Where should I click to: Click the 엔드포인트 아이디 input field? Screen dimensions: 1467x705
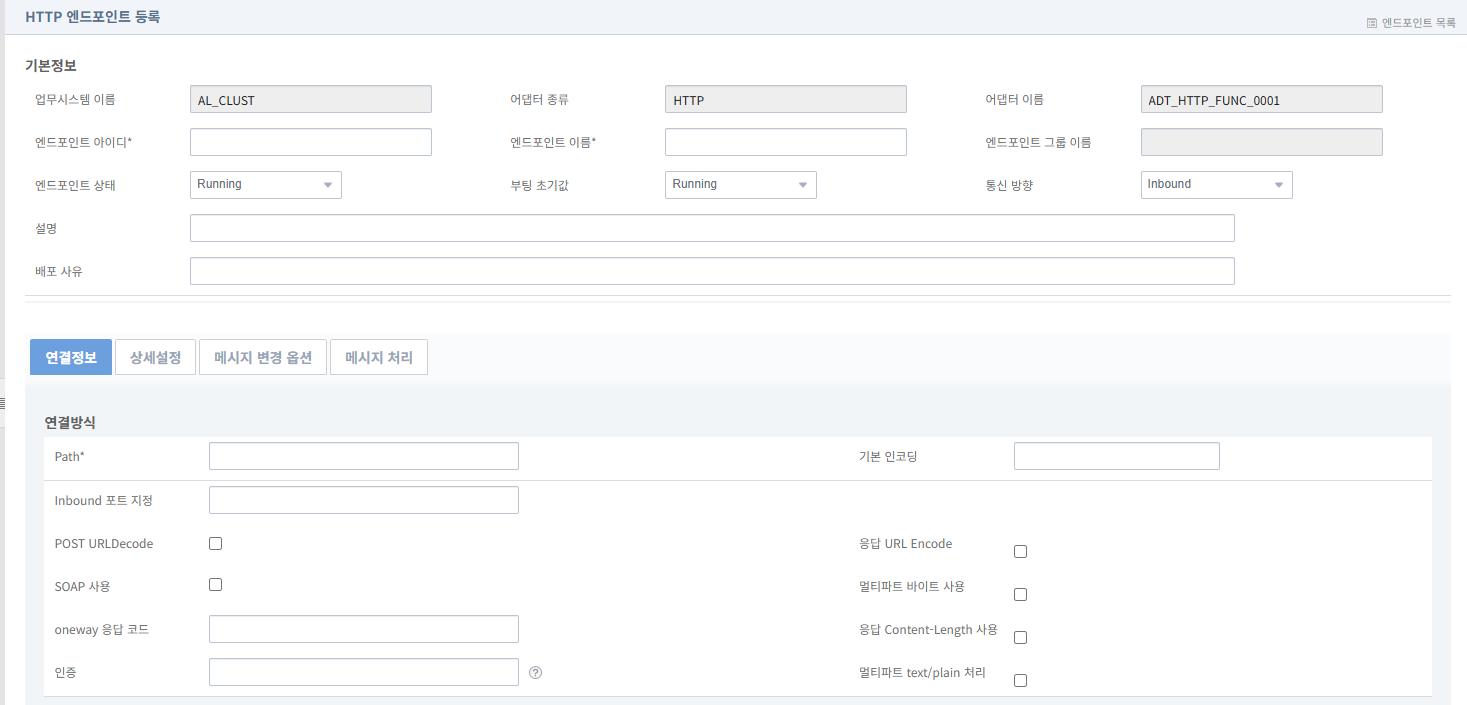point(311,142)
